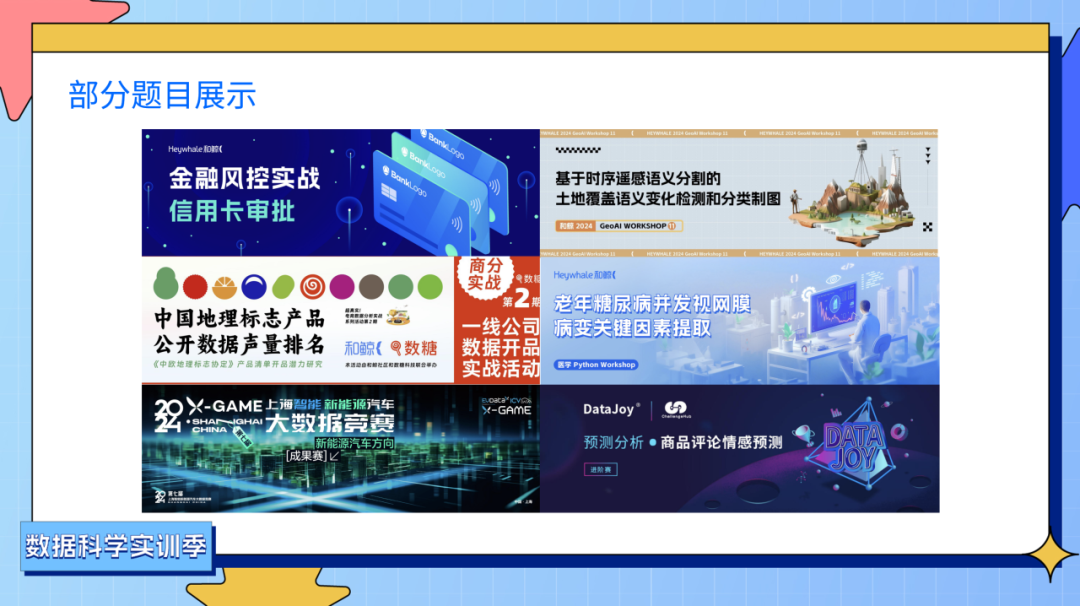
Task: Select the DataJoy 商品评论情感预测 banner
Action: point(739,448)
